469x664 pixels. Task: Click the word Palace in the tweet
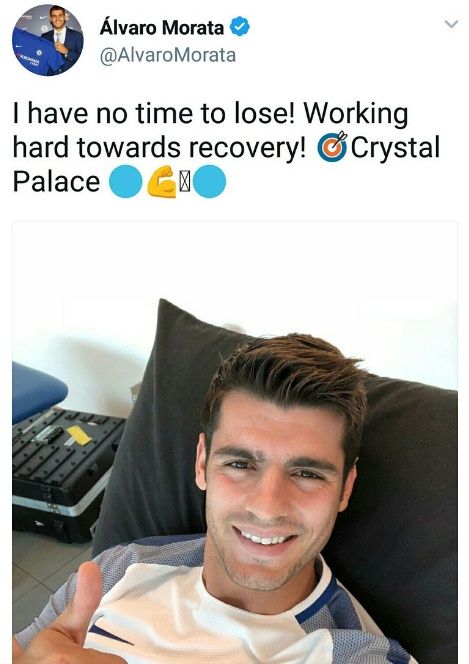[56, 182]
